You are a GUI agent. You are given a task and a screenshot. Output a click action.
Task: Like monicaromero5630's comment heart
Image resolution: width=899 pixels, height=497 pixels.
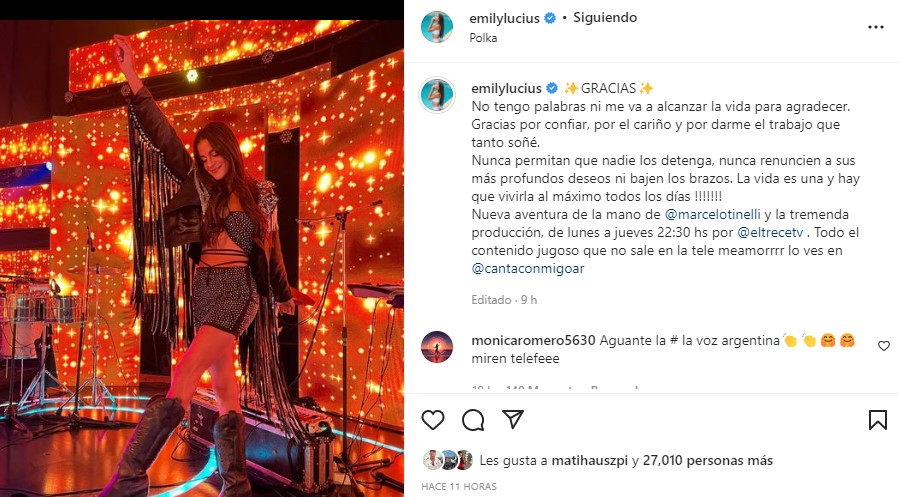click(884, 346)
